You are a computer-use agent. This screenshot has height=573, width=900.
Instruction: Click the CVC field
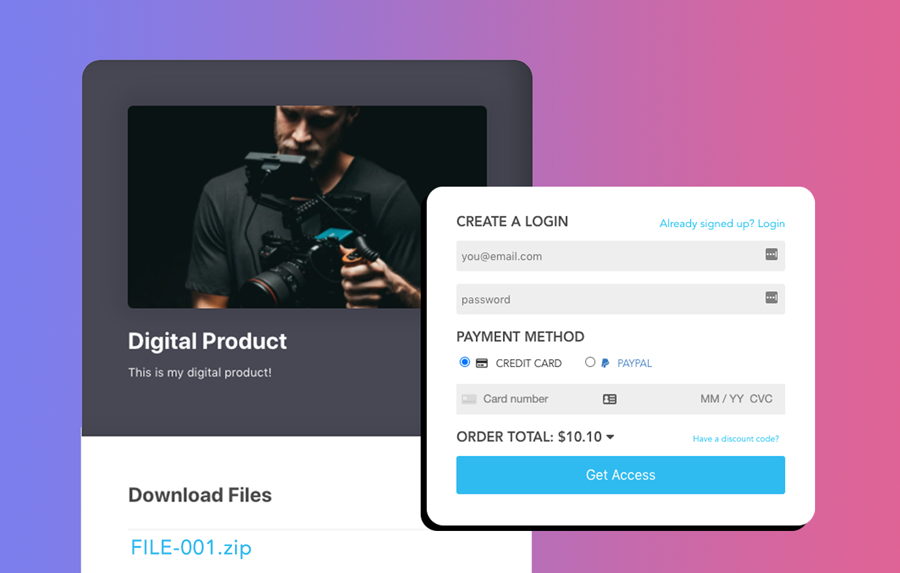761,399
